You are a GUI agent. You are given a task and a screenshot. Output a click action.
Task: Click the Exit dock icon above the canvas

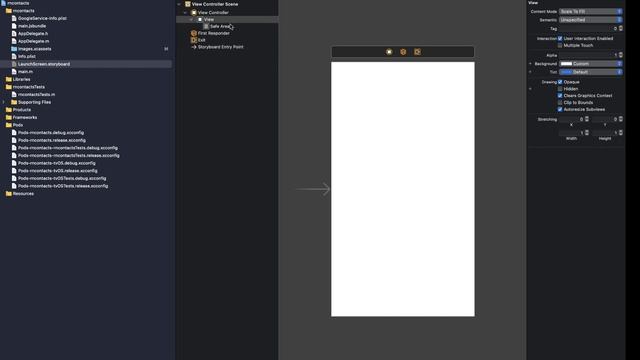pyautogui.click(x=417, y=52)
